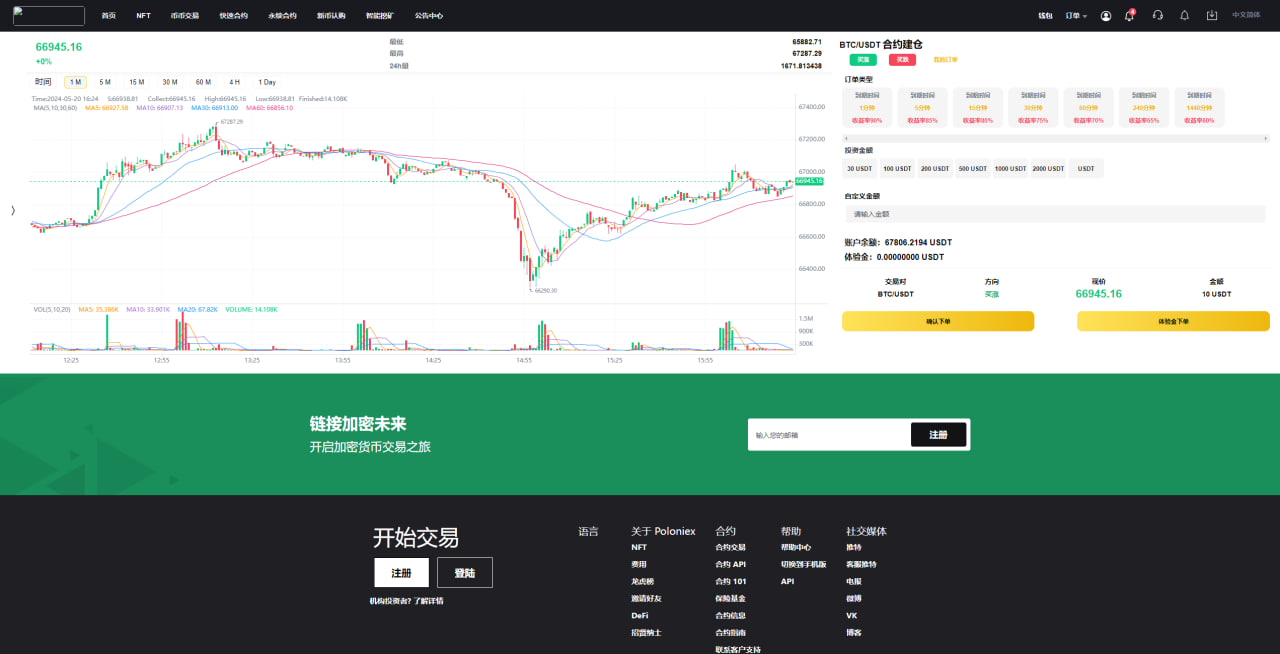Open the user account profile icon
This screenshot has height=654, width=1280.
1105,16
